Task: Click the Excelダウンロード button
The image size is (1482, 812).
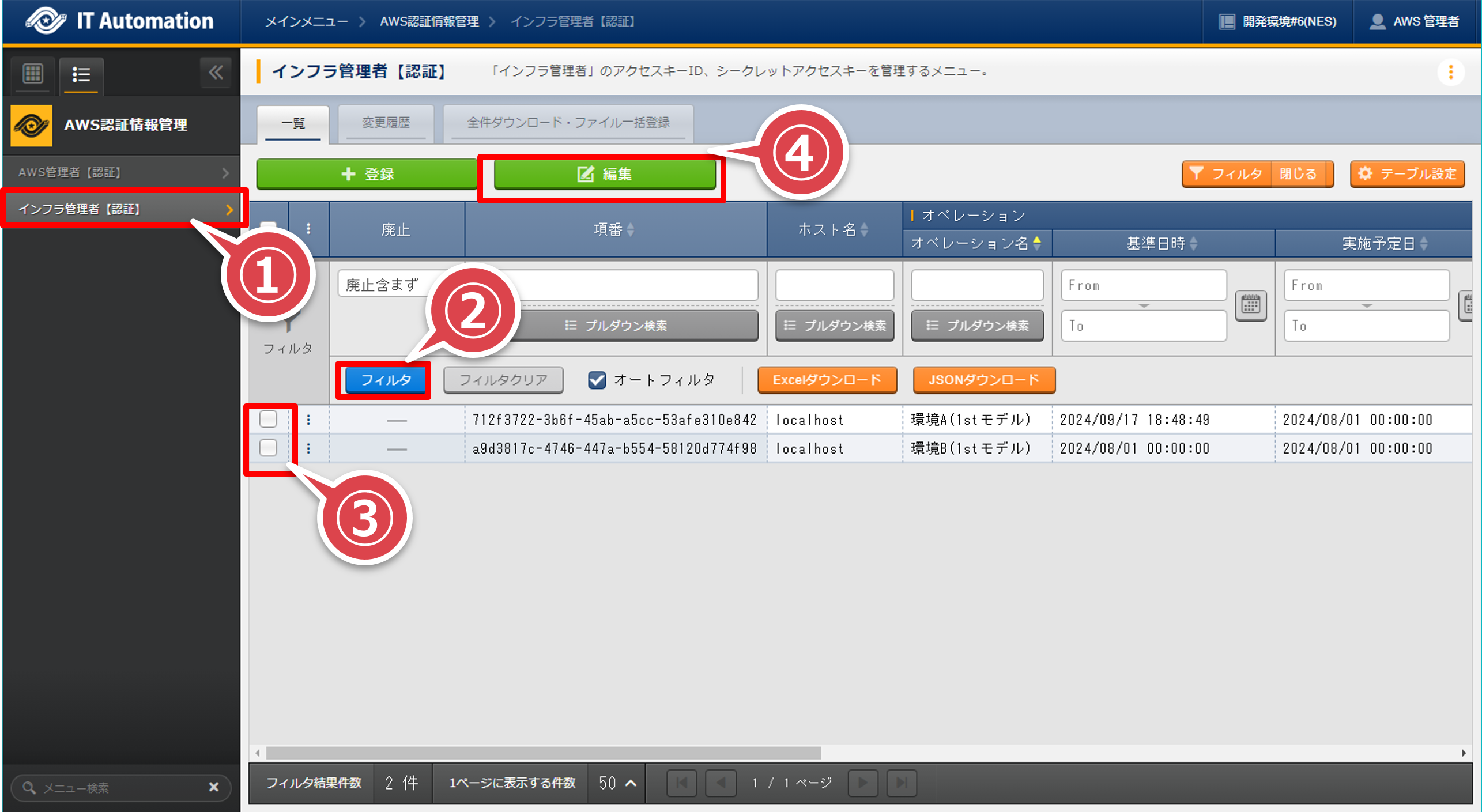Action: (x=827, y=380)
